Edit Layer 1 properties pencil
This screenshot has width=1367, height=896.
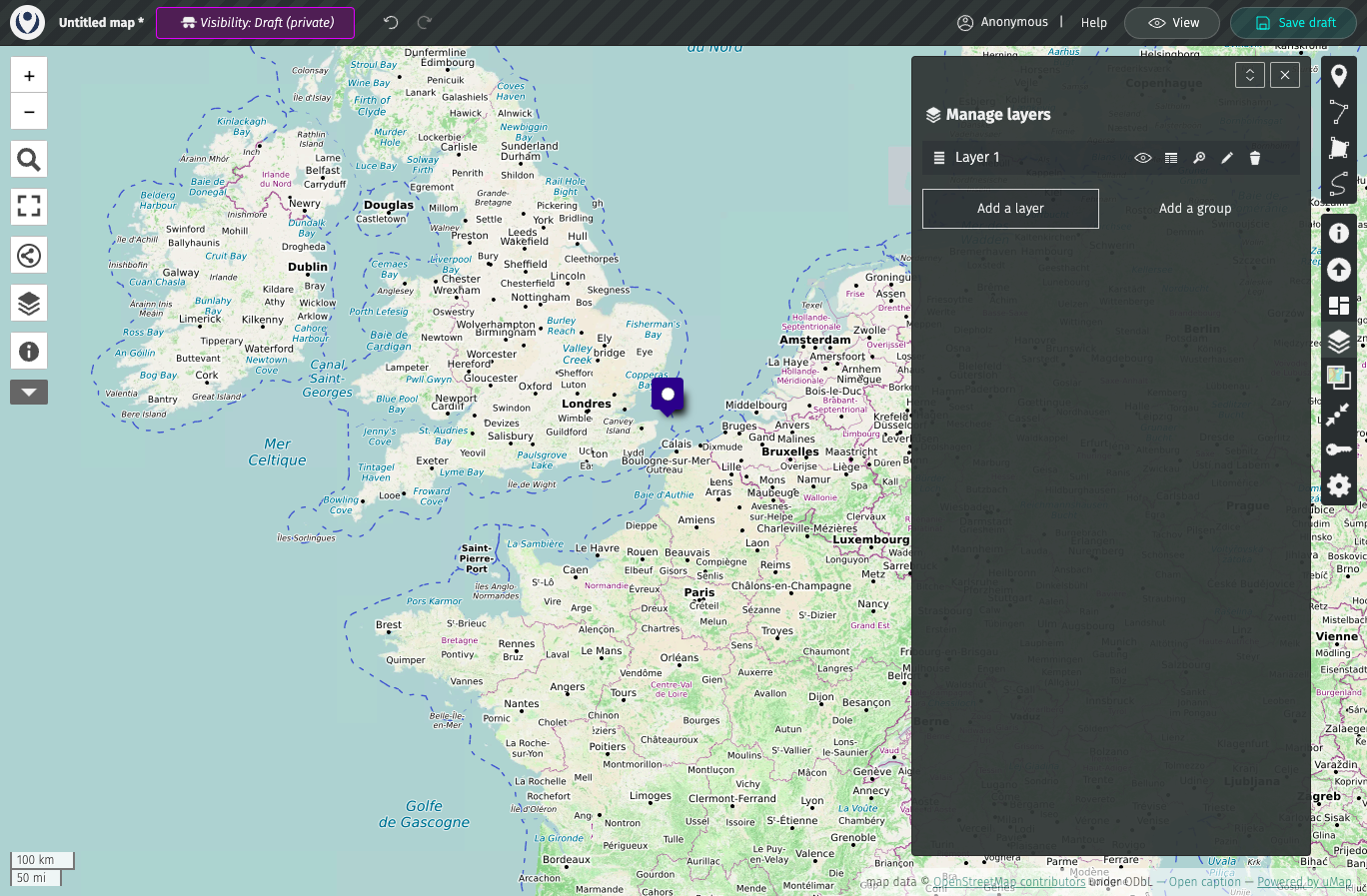1227,158
